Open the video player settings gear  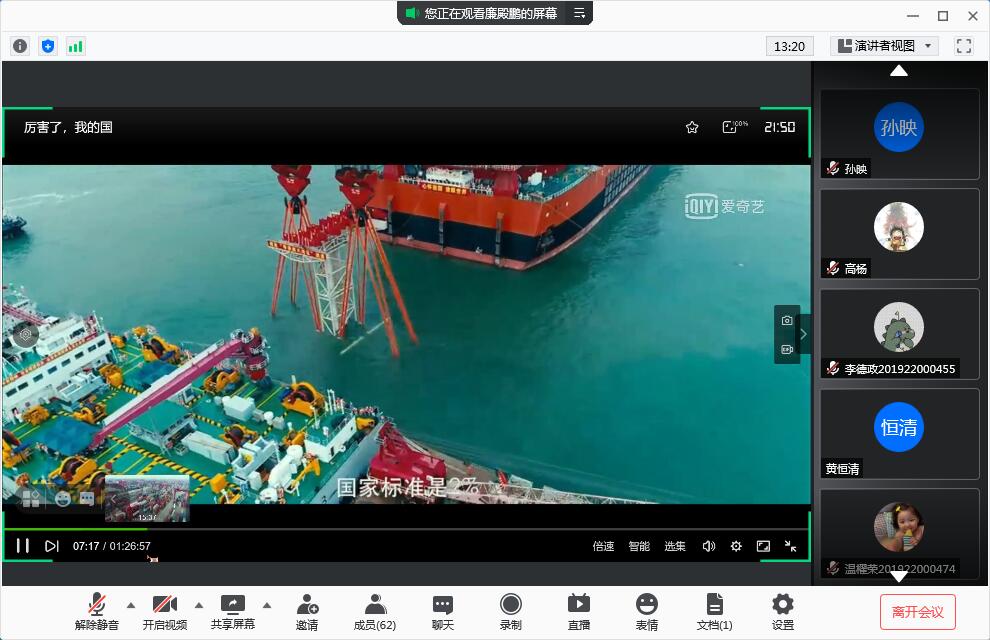tap(736, 546)
